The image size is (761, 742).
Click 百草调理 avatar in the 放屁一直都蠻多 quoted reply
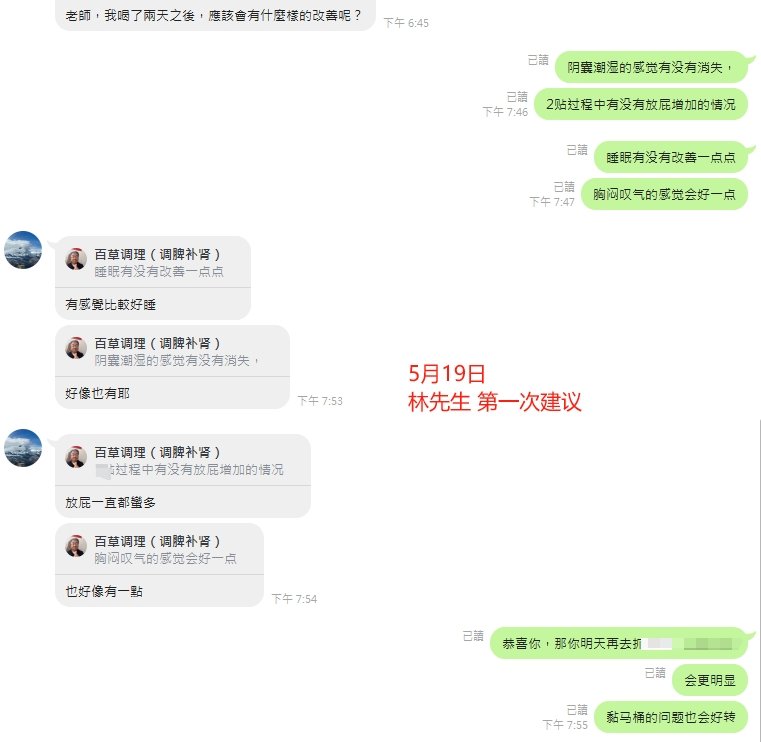pyautogui.click(x=76, y=457)
